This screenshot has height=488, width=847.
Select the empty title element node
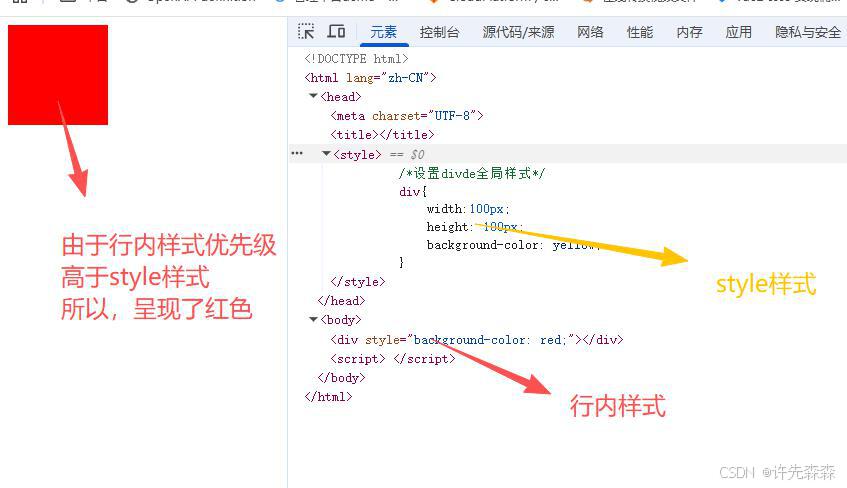(382, 135)
